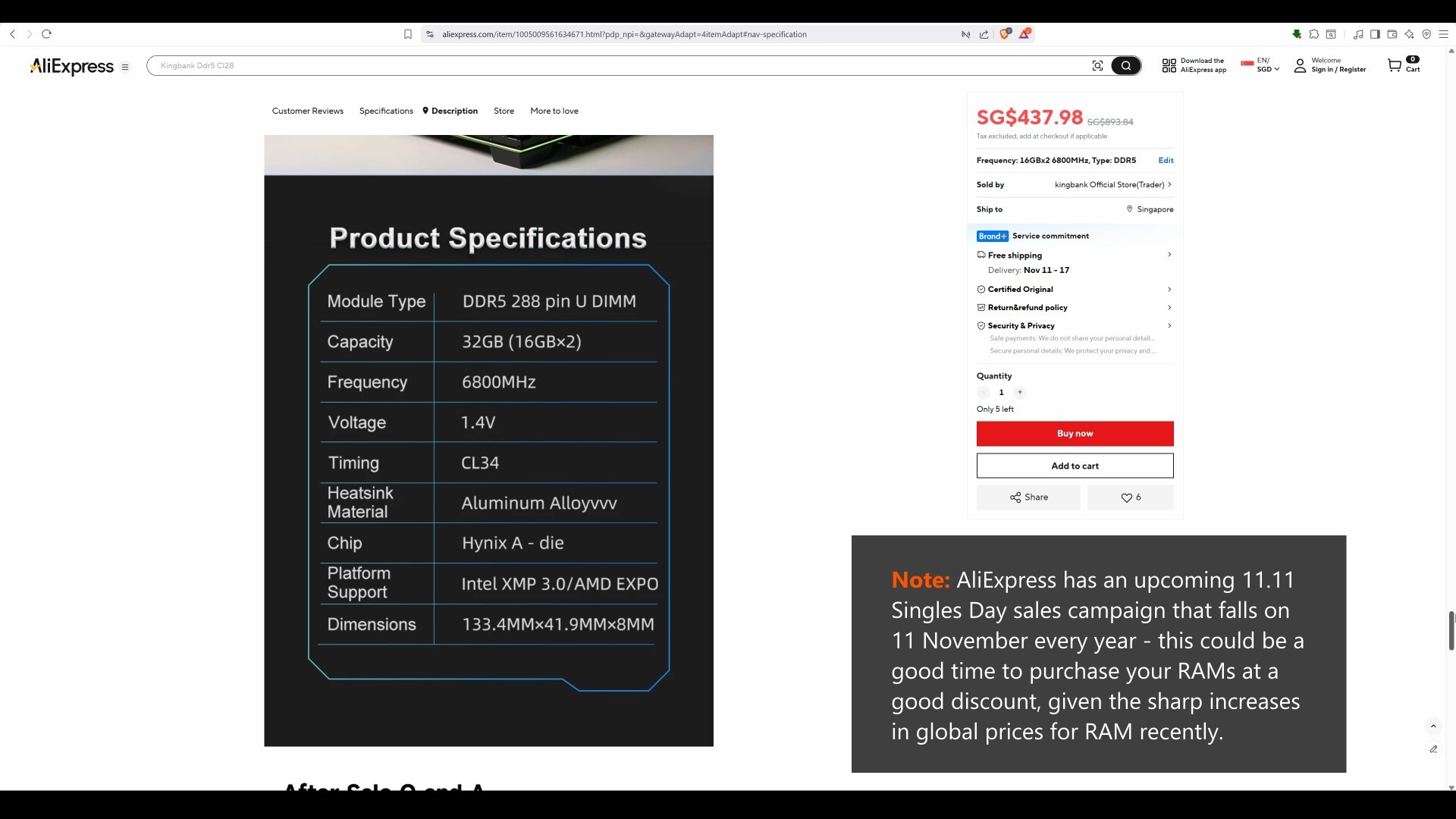Open the AliExpress hamburger categories menu
Screen dimensions: 1456x819
(125, 67)
